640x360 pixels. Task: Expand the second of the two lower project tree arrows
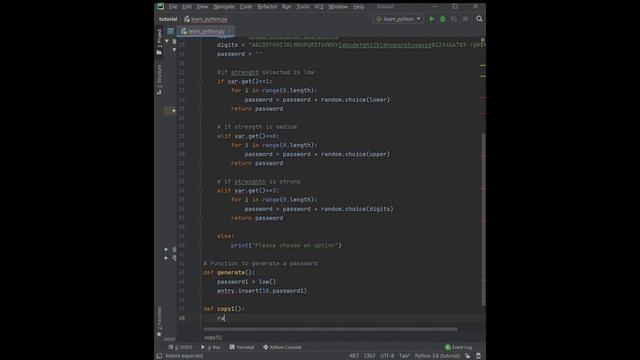[x=166, y=258]
